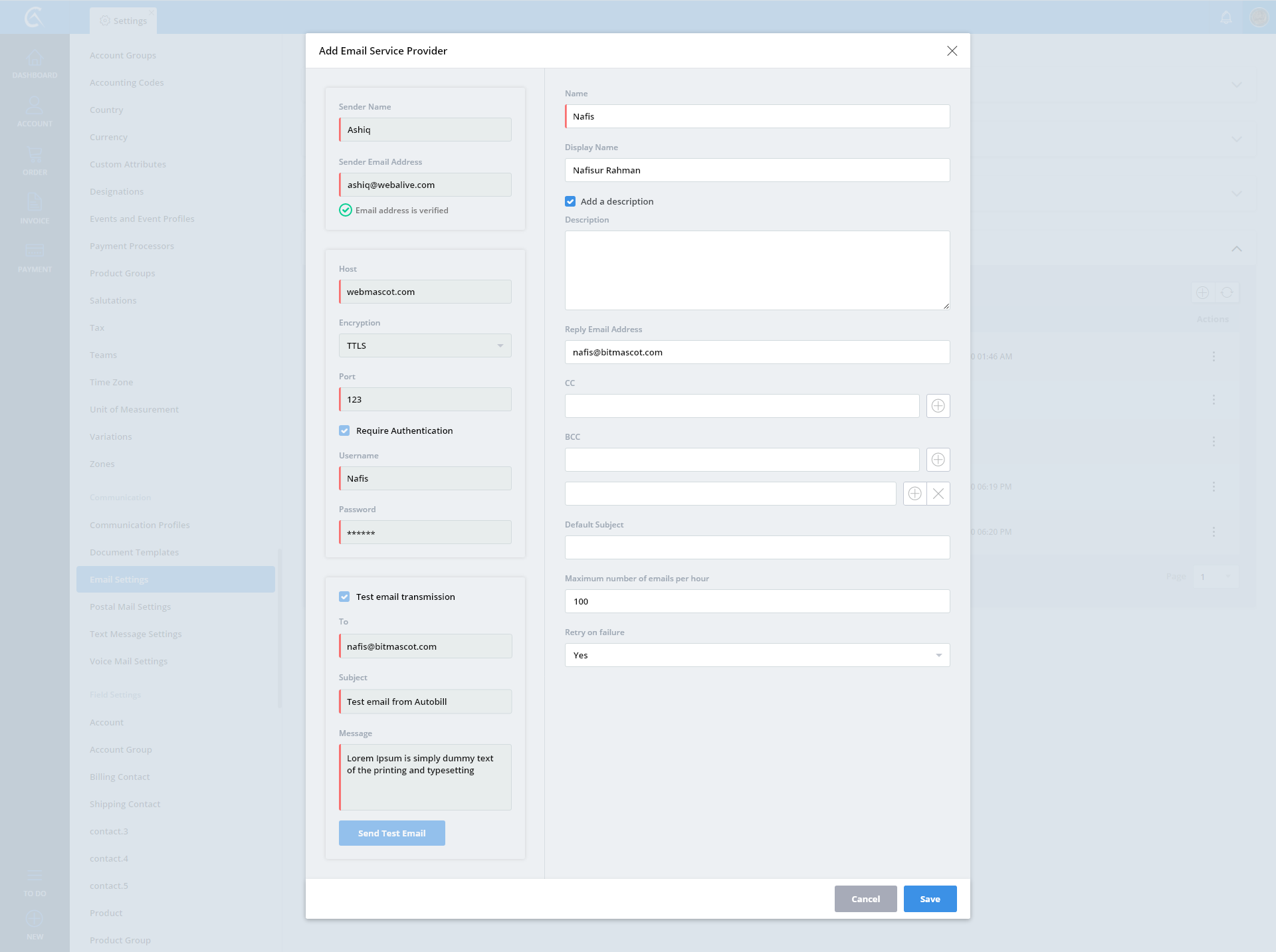This screenshot has width=1276, height=952.
Task: Save the email service provider
Action: click(930, 899)
